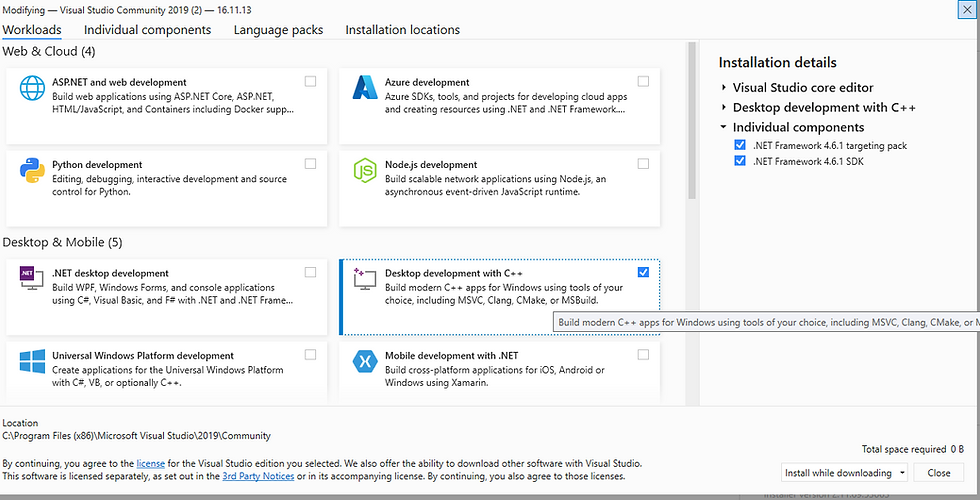Collapse the Individual components section

tap(724, 127)
